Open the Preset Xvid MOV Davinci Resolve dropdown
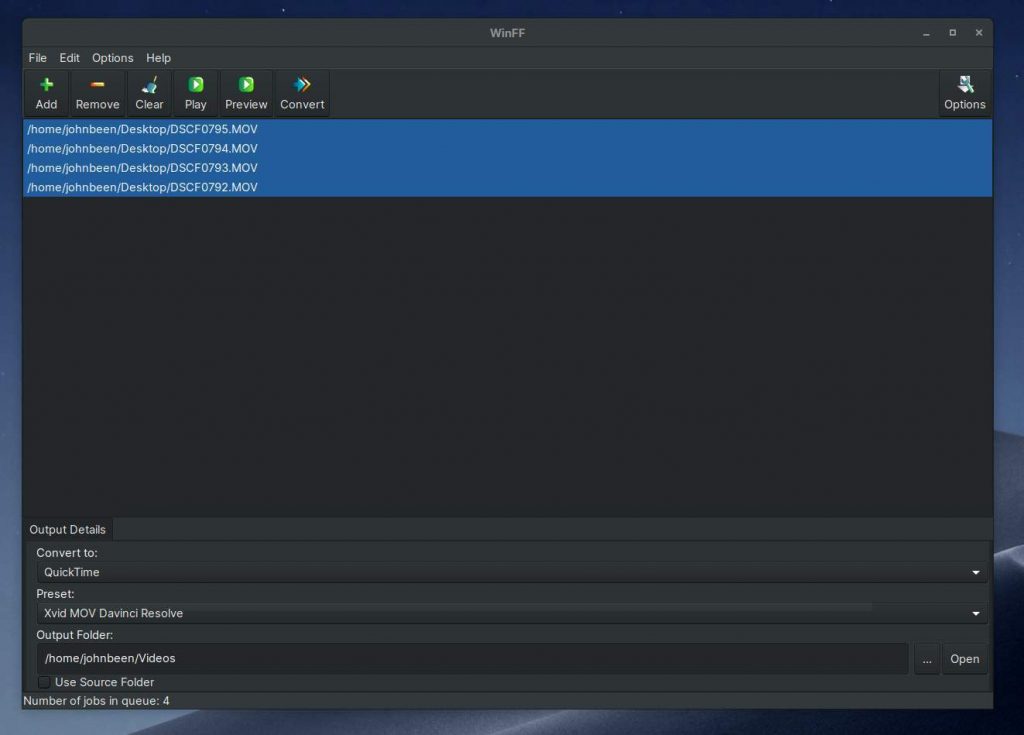Viewport: 1024px width, 735px height. (511, 613)
